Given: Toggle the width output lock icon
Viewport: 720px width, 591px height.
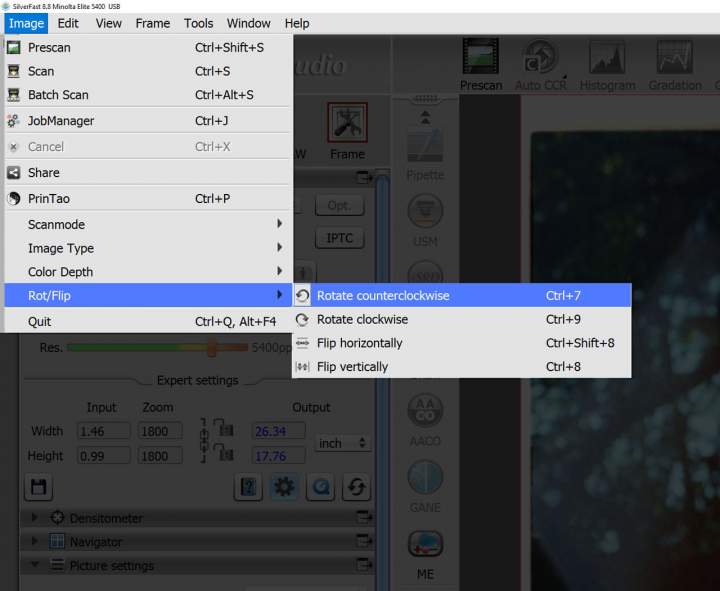Looking at the screenshot, I should click(226, 428).
